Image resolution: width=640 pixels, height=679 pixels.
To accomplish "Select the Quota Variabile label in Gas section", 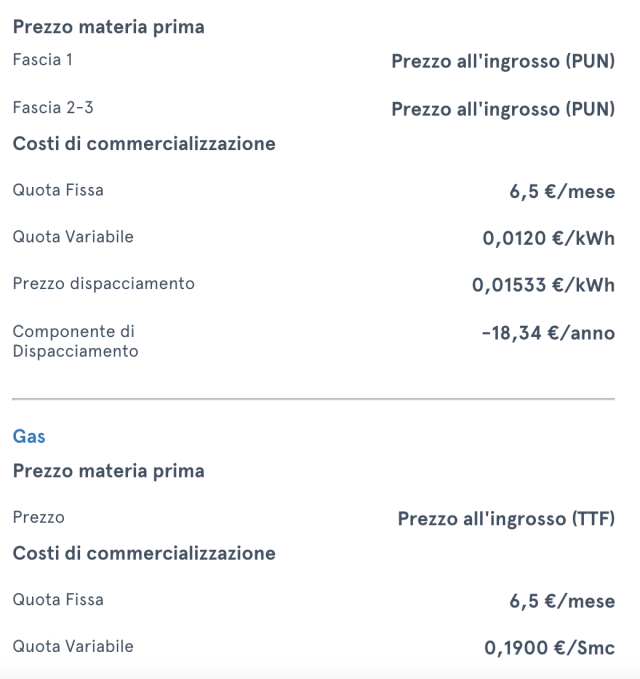I will click(73, 647).
